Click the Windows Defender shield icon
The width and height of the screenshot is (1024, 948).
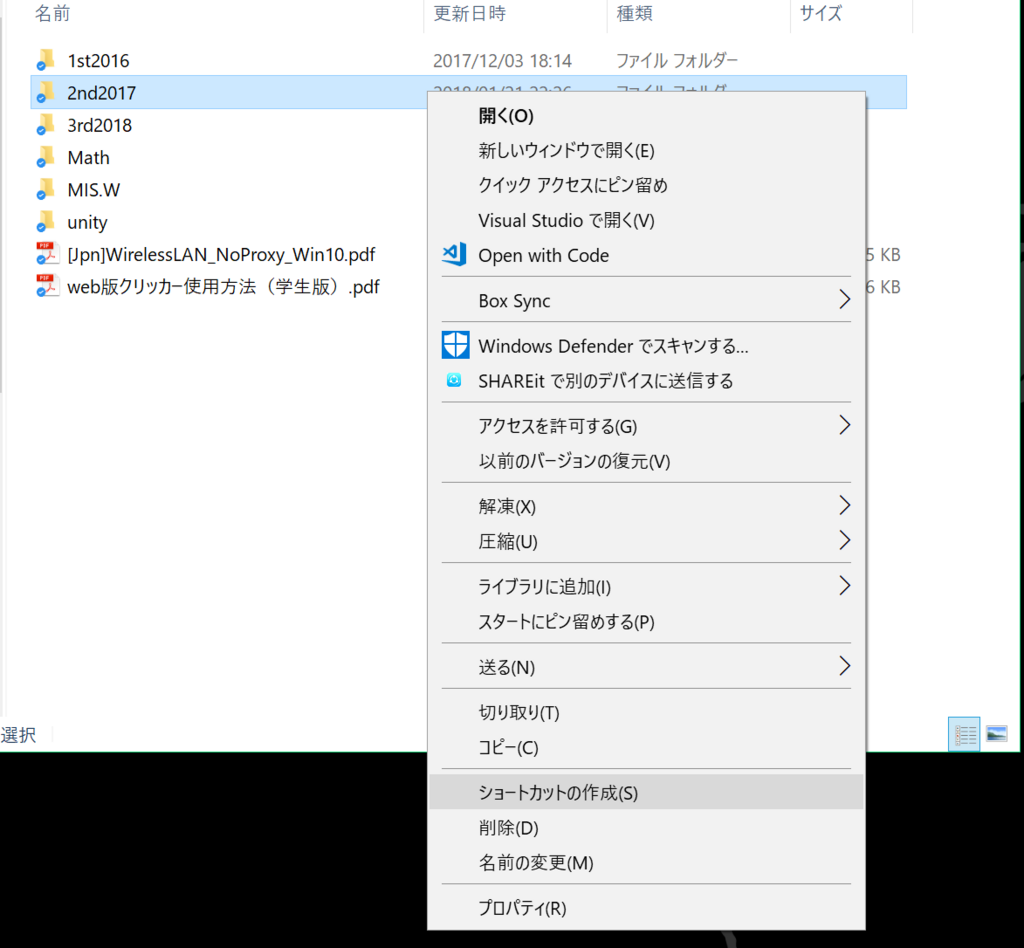[x=455, y=345]
